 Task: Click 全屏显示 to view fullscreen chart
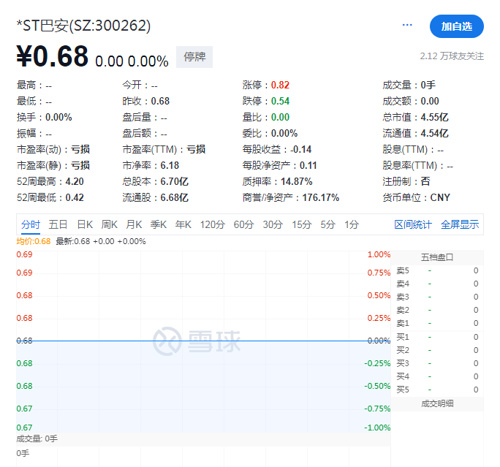tap(460, 225)
